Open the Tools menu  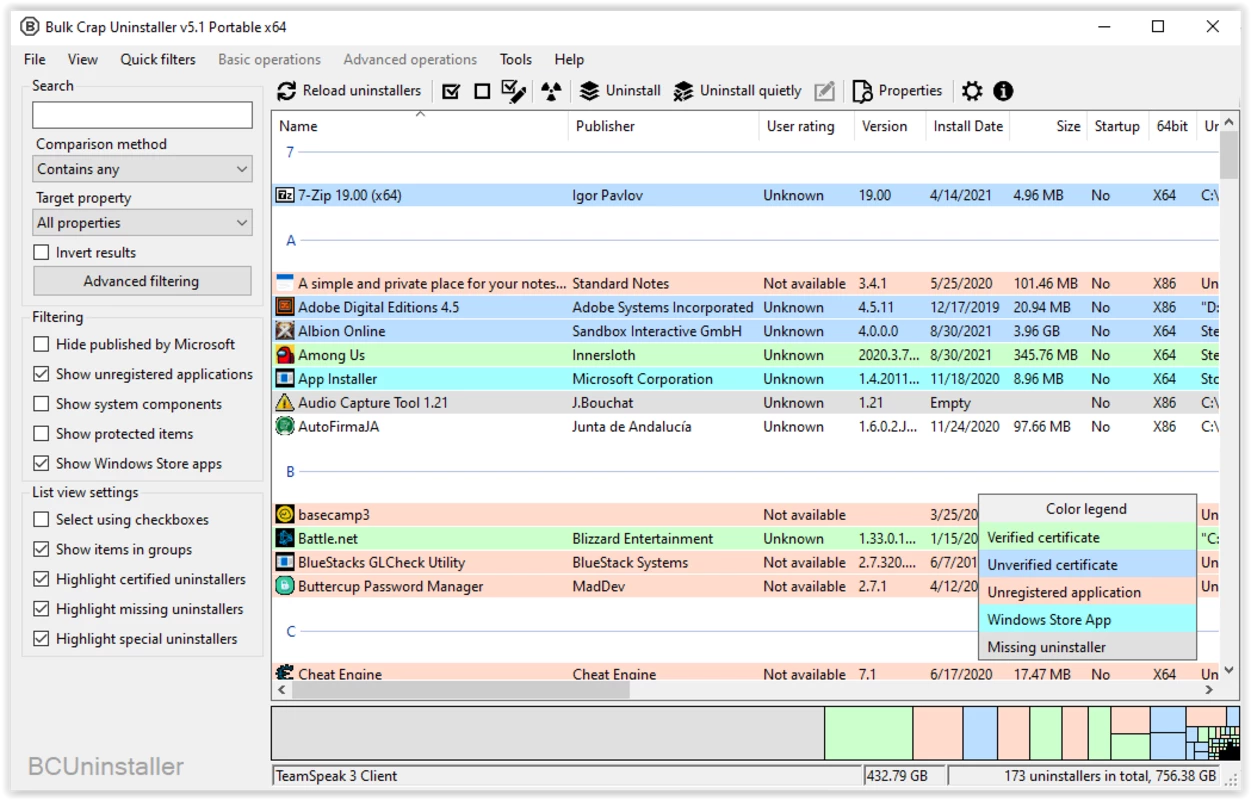click(516, 59)
